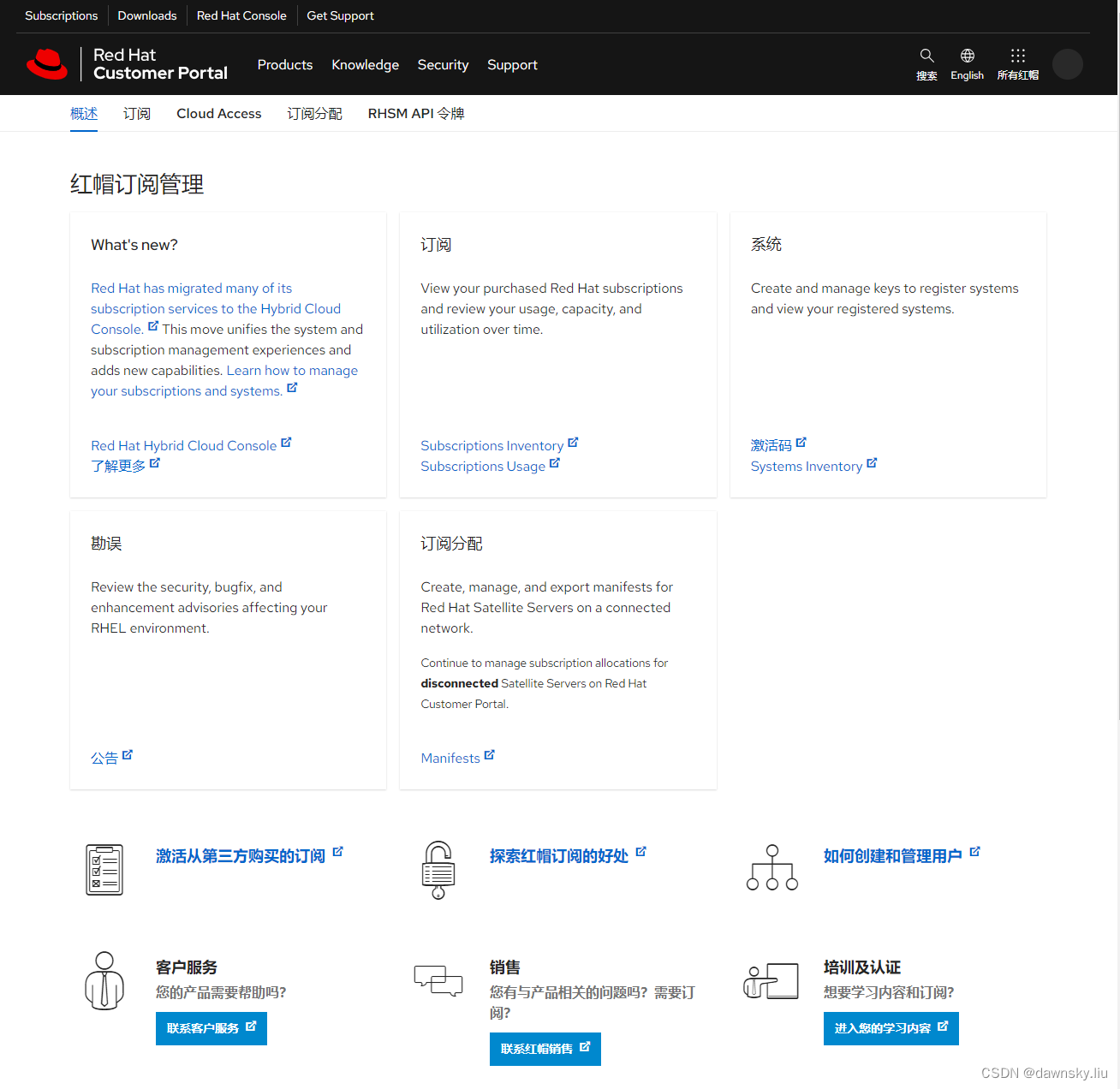Open the 所有红帽 apps grid icon
The height and width of the screenshot is (1089, 1120).
pyautogui.click(x=1018, y=56)
